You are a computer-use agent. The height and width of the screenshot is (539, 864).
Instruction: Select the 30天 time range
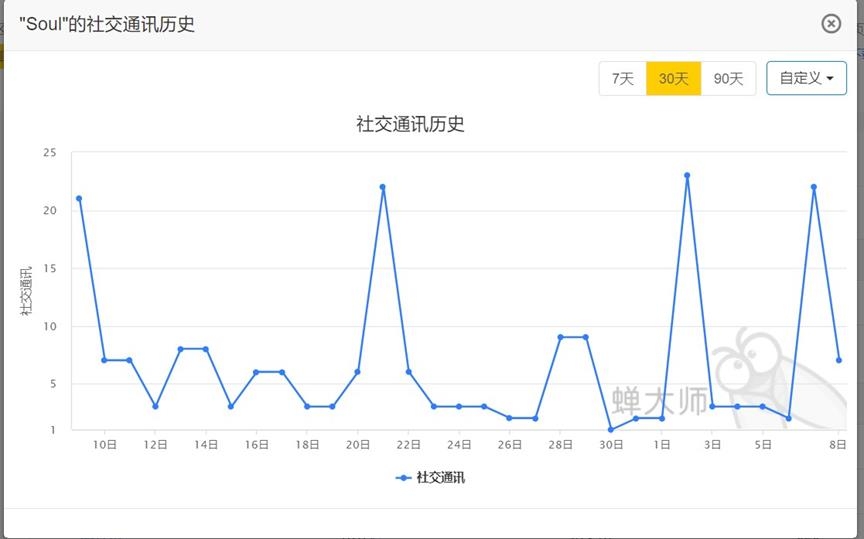[673, 78]
